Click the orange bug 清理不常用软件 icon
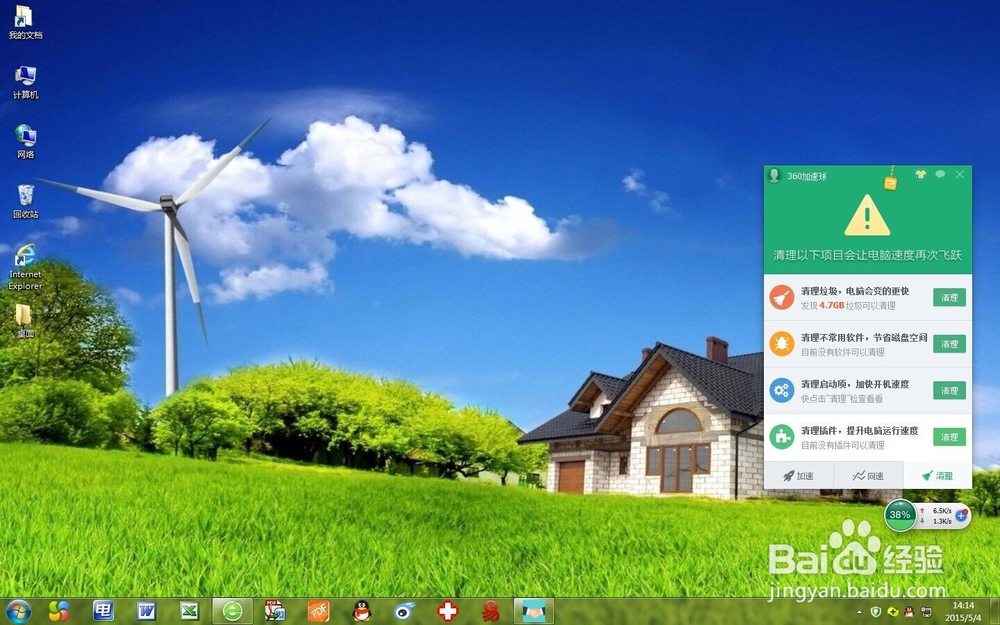Viewport: 1000px width, 625px height. [781, 344]
